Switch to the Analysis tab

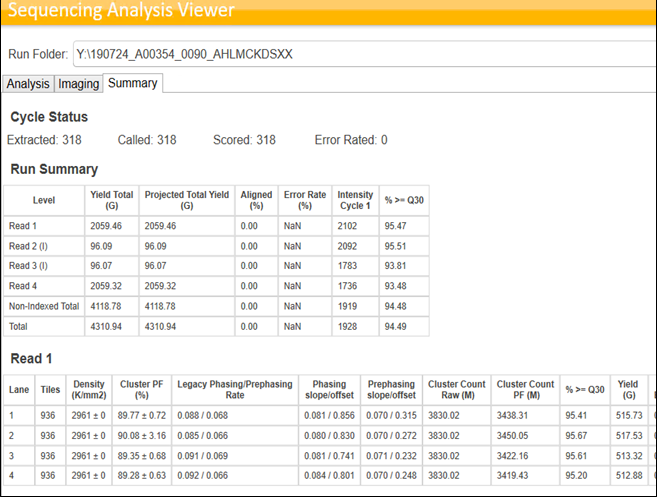pos(28,84)
